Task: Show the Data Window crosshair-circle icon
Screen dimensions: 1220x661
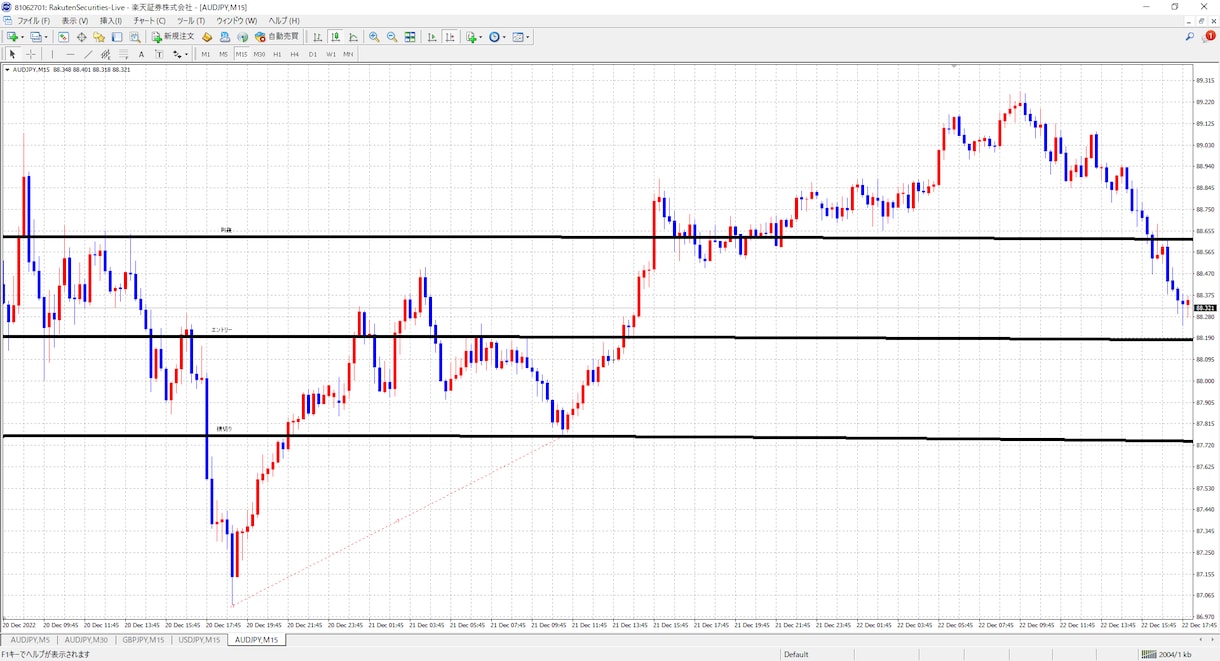Action: tap(81, 37)
